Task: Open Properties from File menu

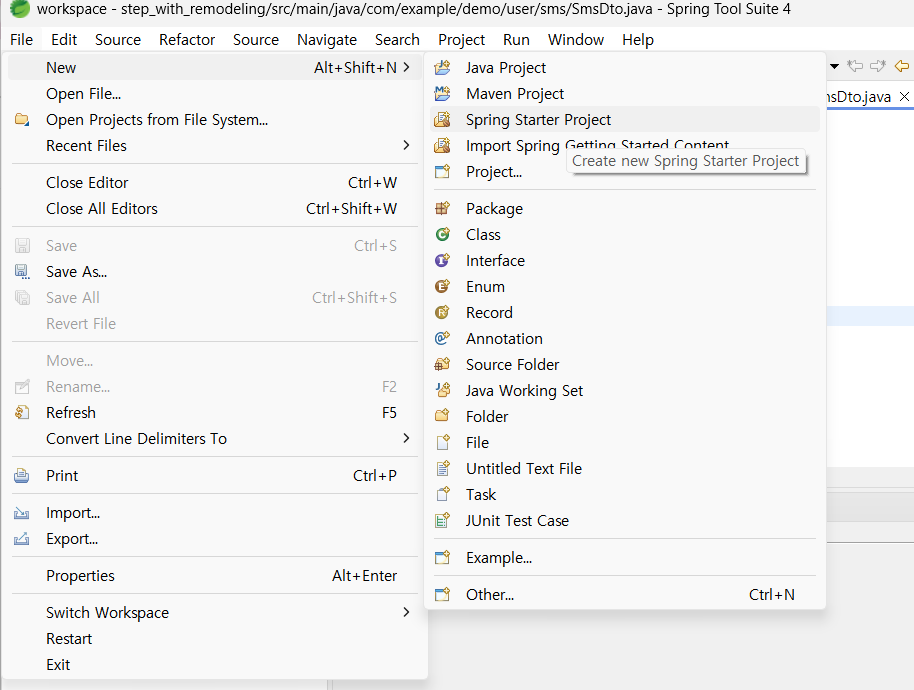Action: [214, 576]
